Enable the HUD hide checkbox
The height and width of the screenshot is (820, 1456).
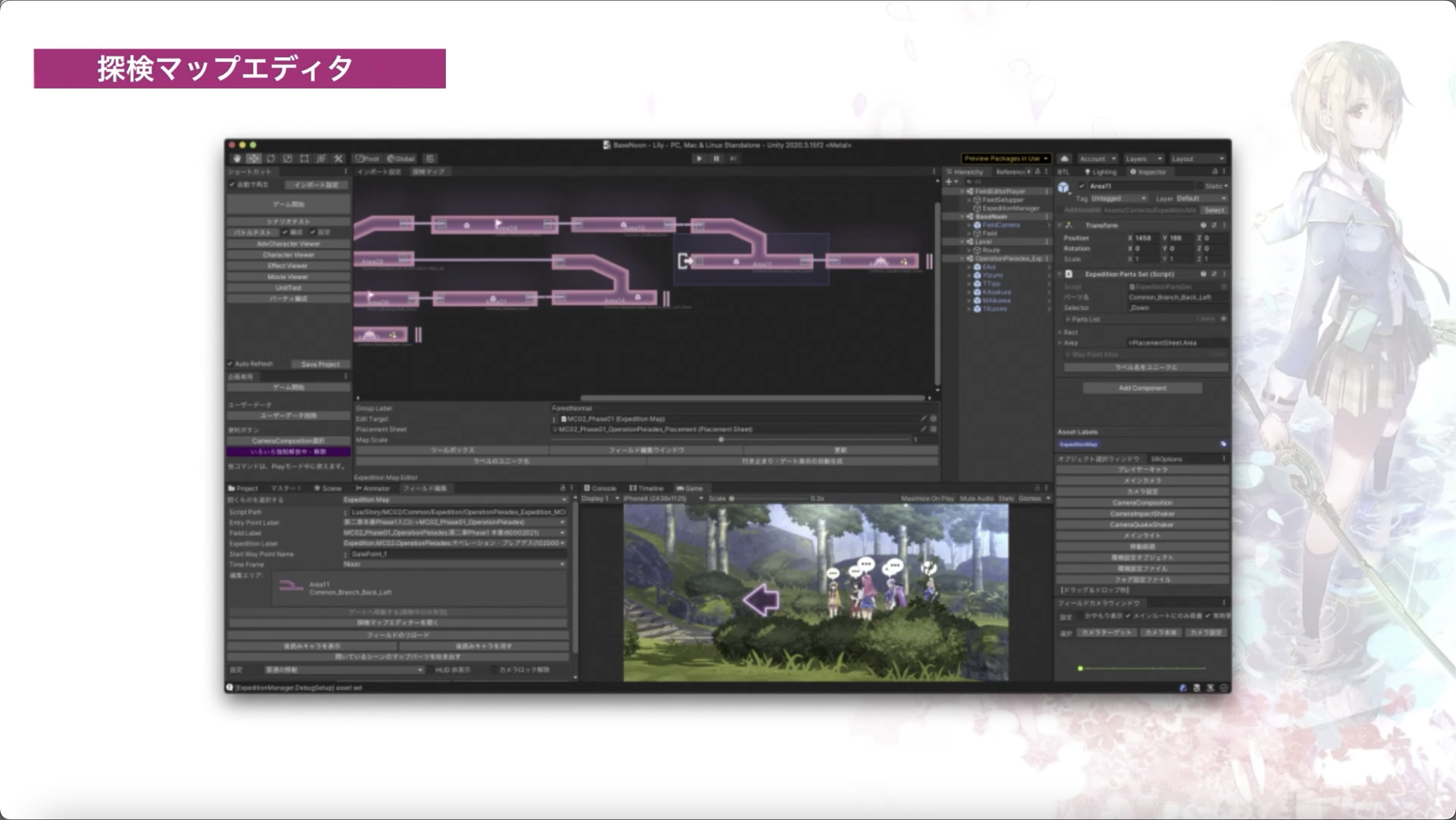[430, 670]
